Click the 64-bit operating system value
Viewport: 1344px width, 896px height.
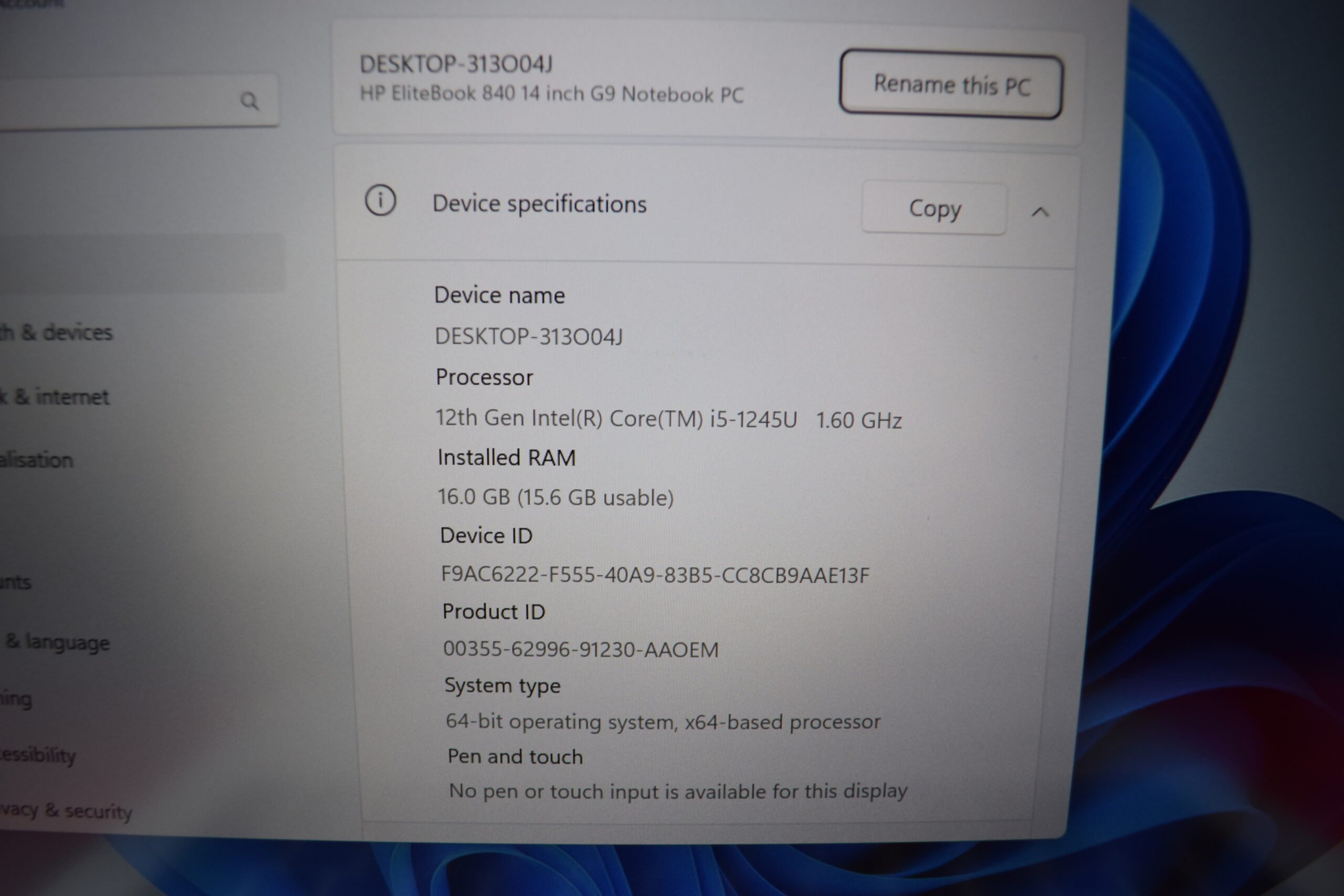663,722
